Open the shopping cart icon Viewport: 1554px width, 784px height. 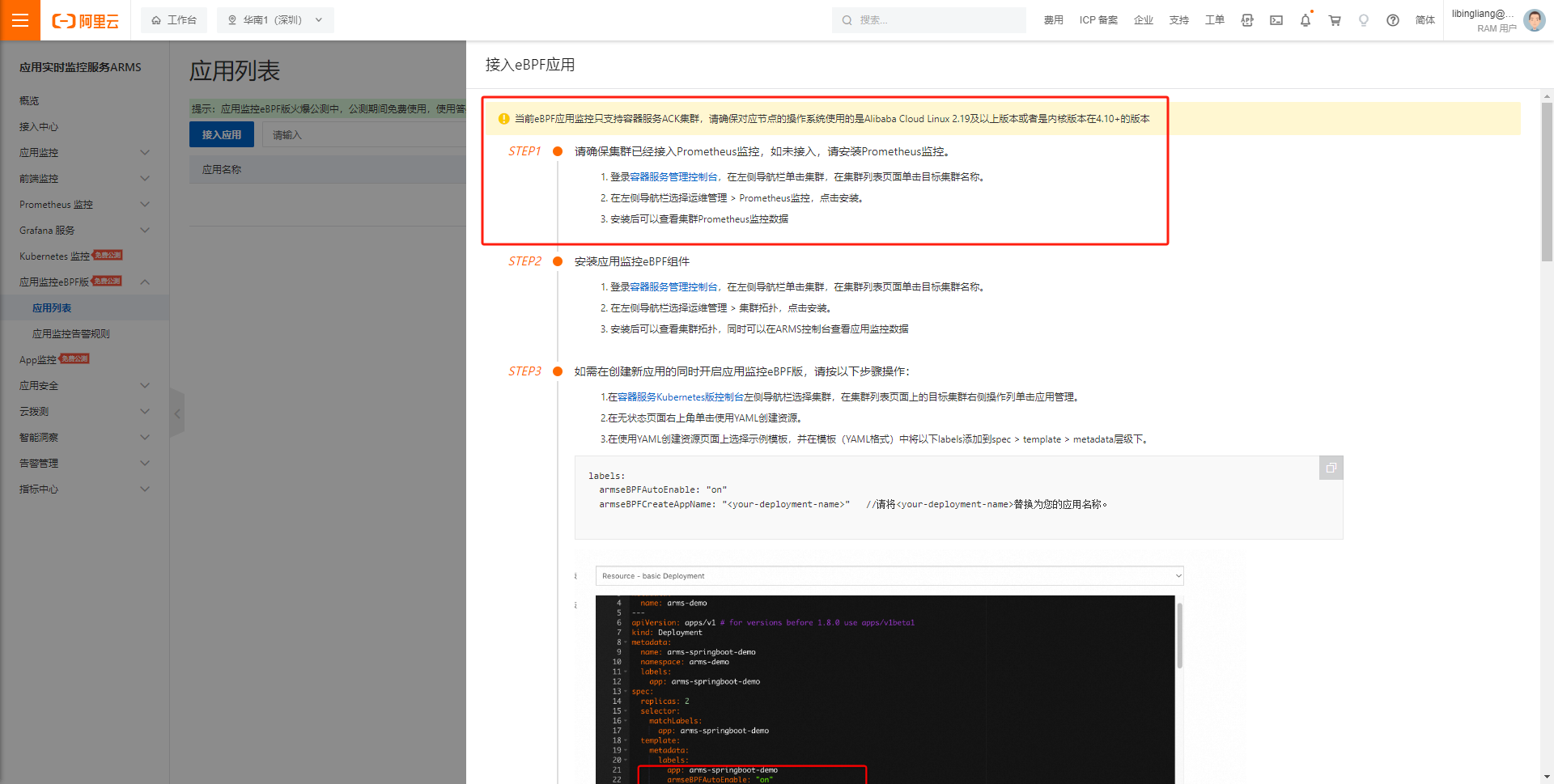tap(1335, 20)
